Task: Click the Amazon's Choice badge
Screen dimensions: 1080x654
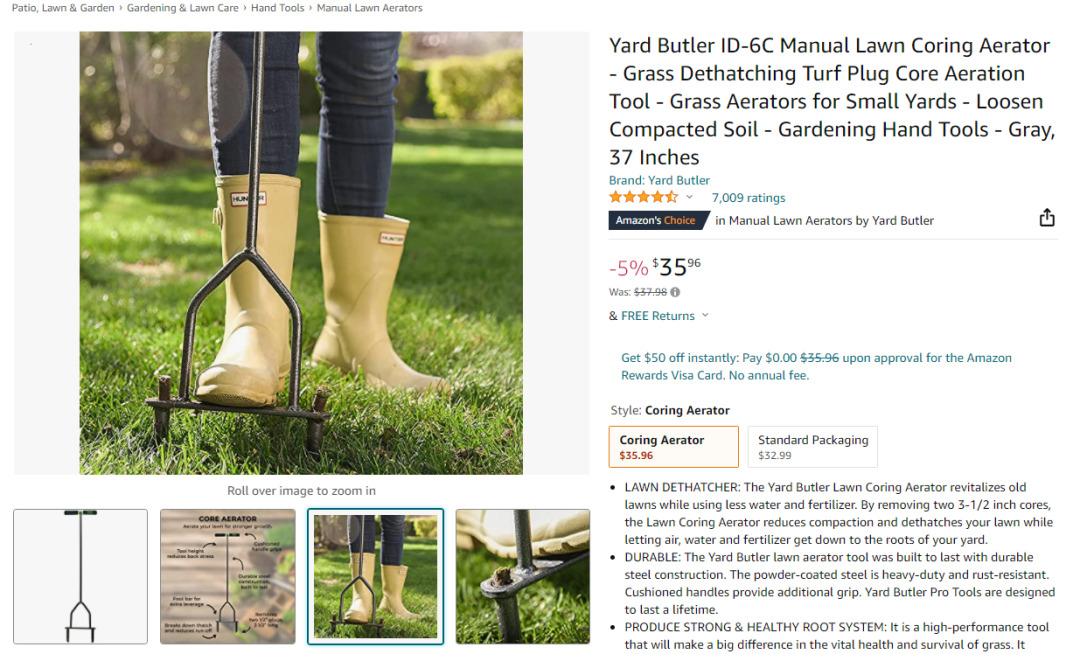Action: coord(658,221)
